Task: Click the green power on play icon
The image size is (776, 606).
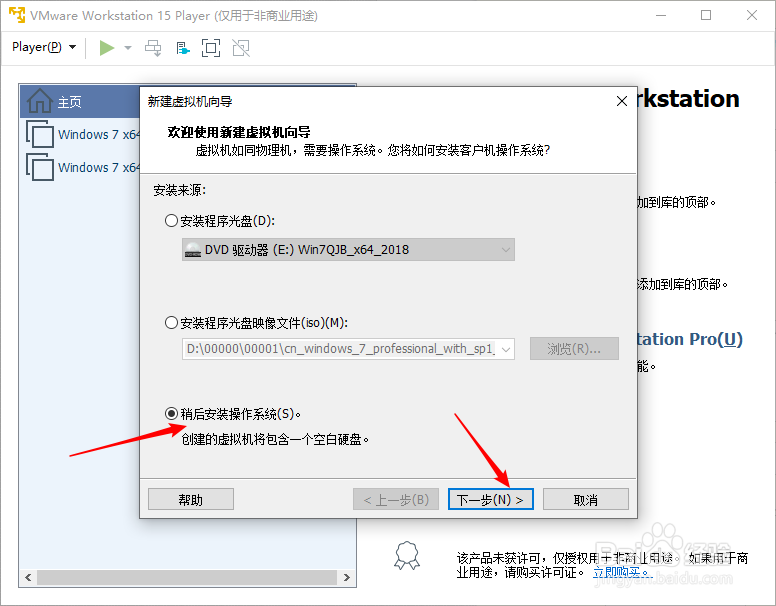Action: coord(106,48)
